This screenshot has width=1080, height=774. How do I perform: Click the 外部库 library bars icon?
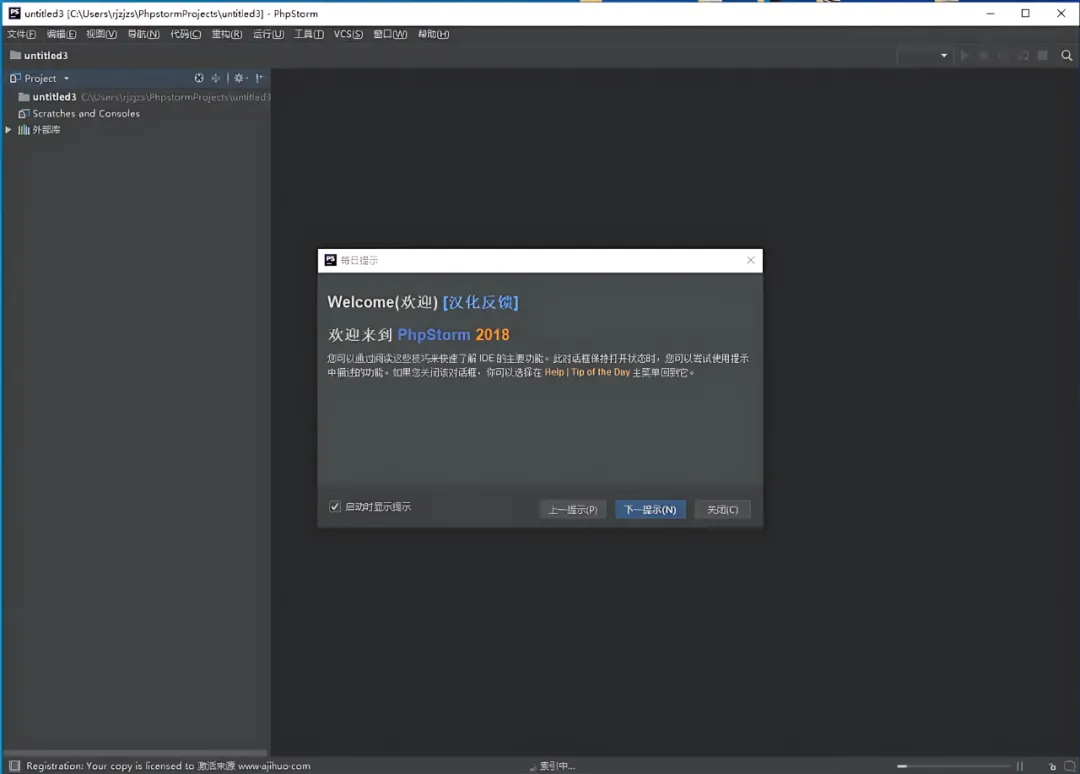coord(23,129)
